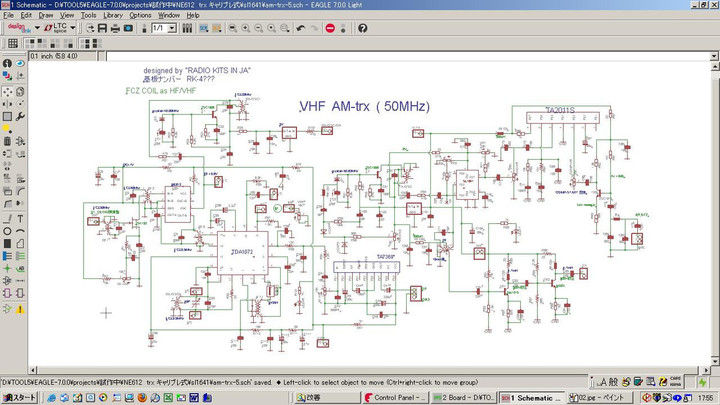
Task: Switch to Control Panel taskbar button
Action: pos(395,397)
